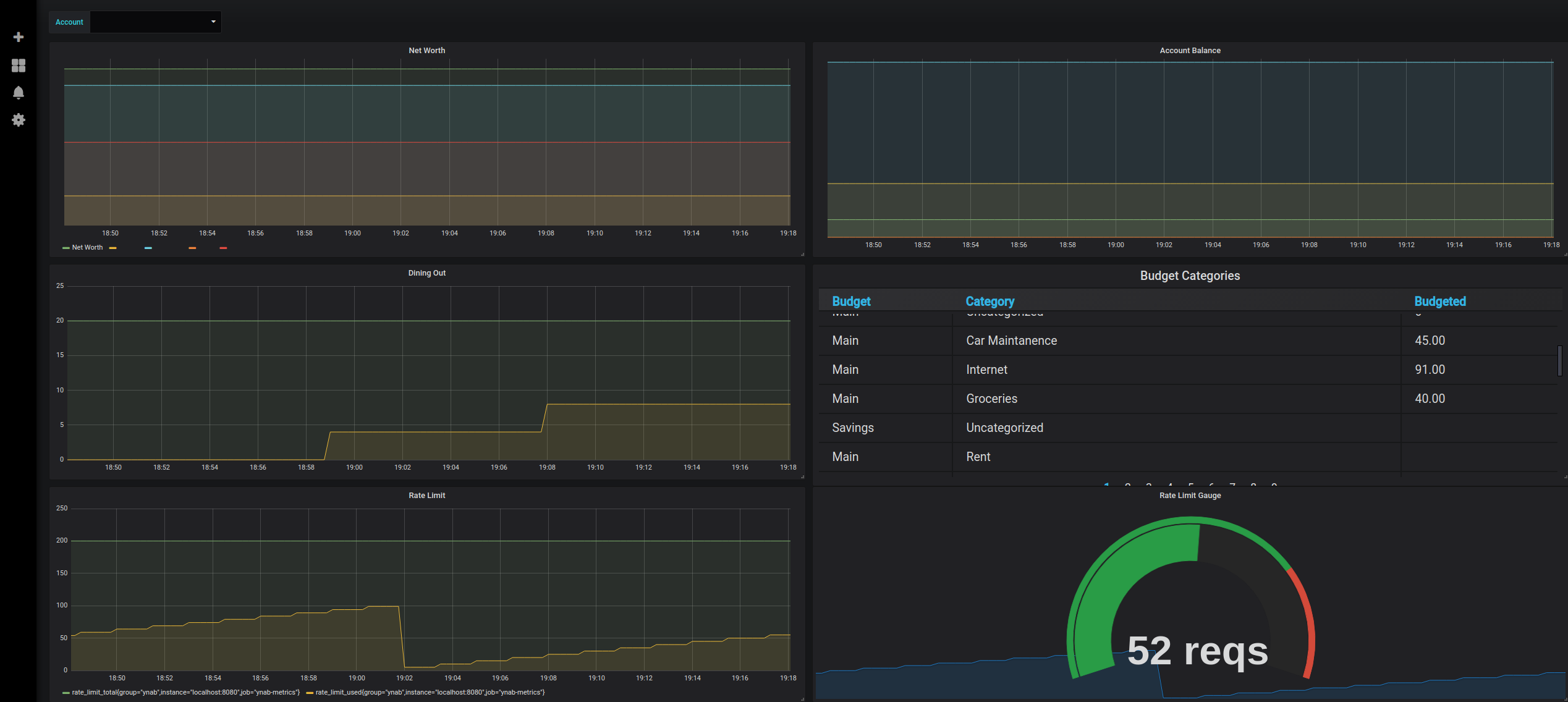
Task: Toggle the Net Worth series in legend
Action: click(87, 248)
